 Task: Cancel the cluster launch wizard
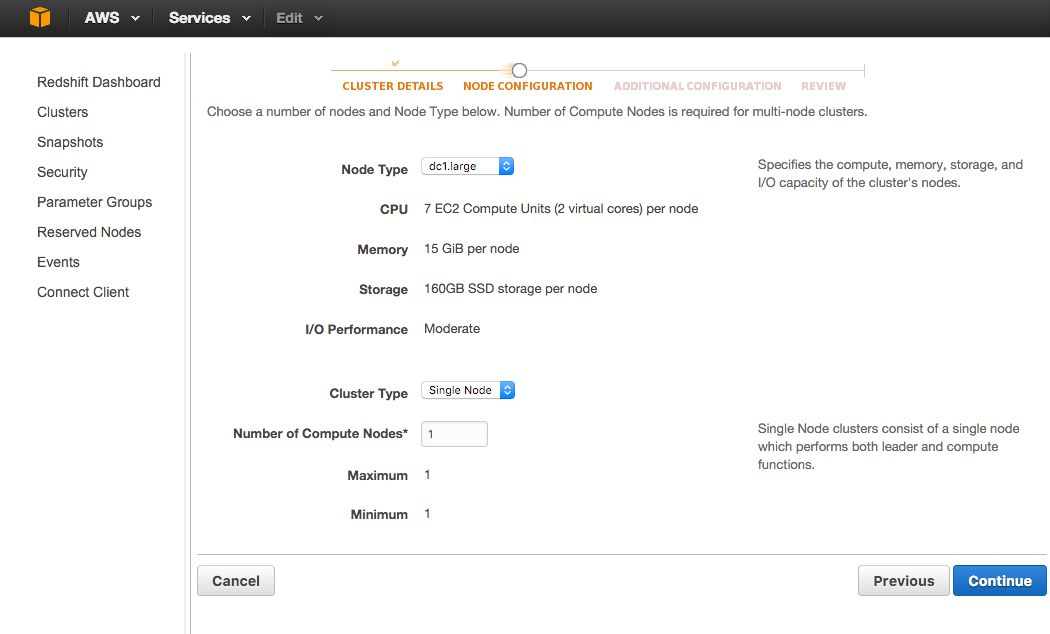coord(236,581)
